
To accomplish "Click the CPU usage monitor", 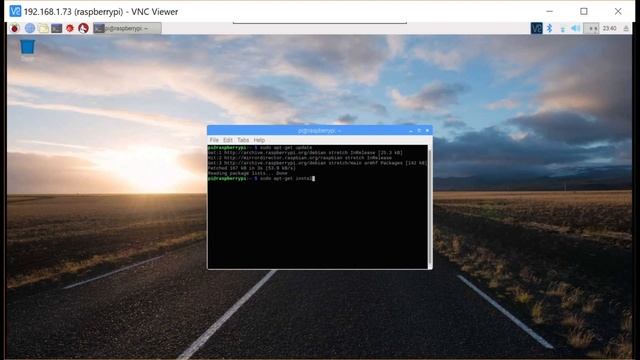I will click(591, 28).
